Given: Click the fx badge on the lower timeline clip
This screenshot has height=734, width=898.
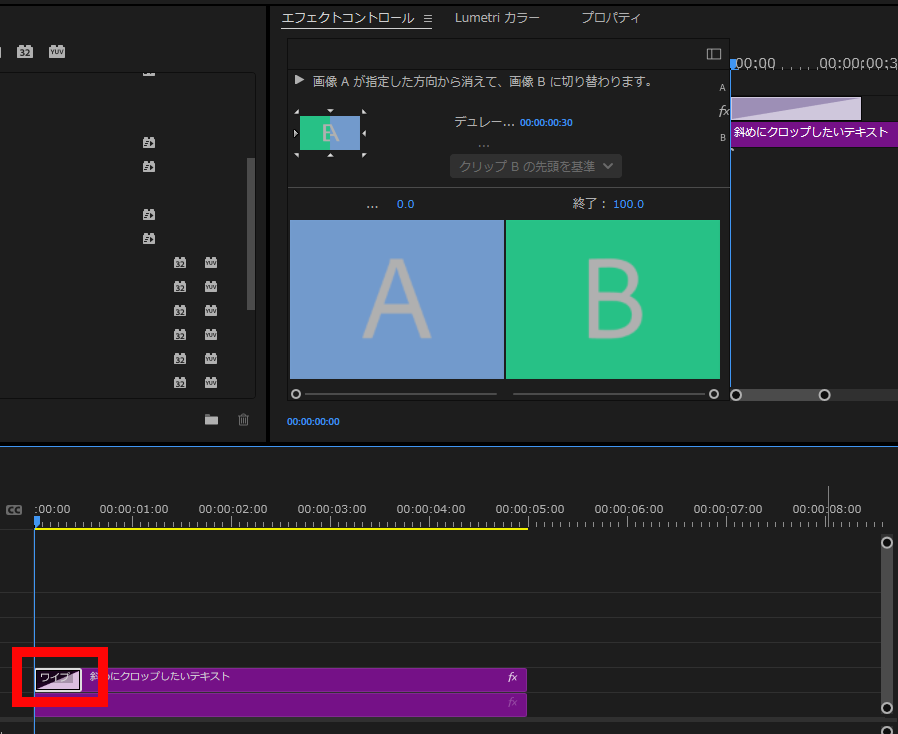Looking at the screenshot, I should 513,702.
